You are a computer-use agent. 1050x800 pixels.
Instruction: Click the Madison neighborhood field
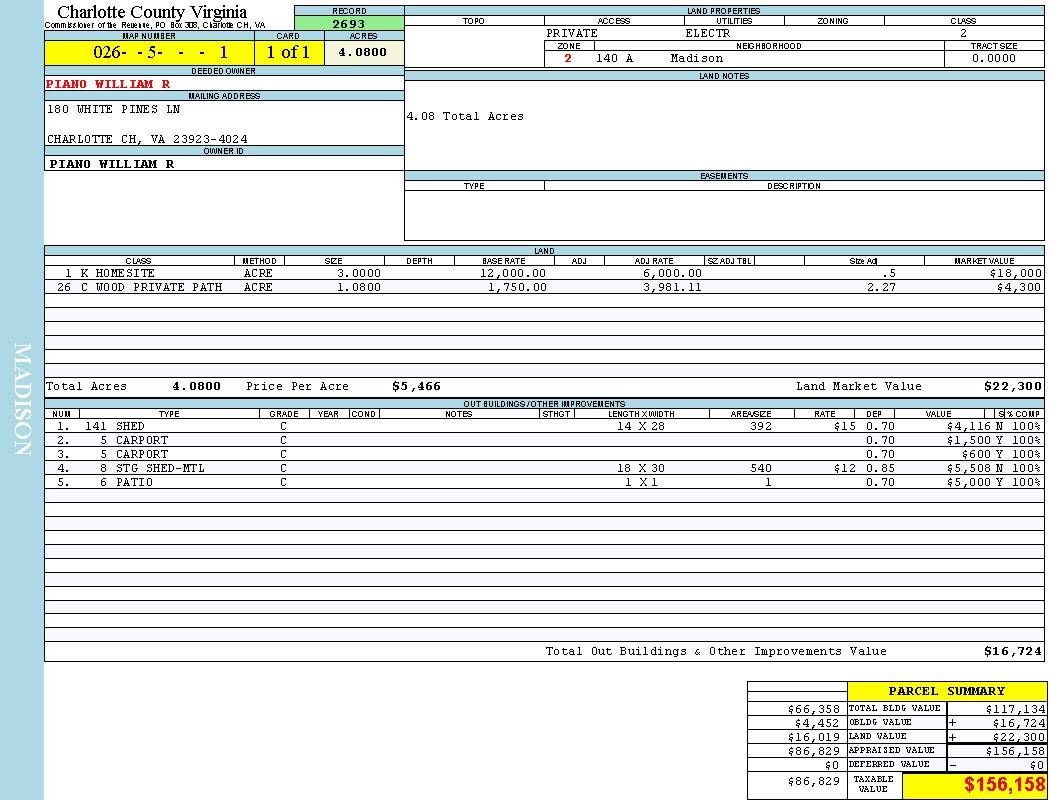pos(696,58)
